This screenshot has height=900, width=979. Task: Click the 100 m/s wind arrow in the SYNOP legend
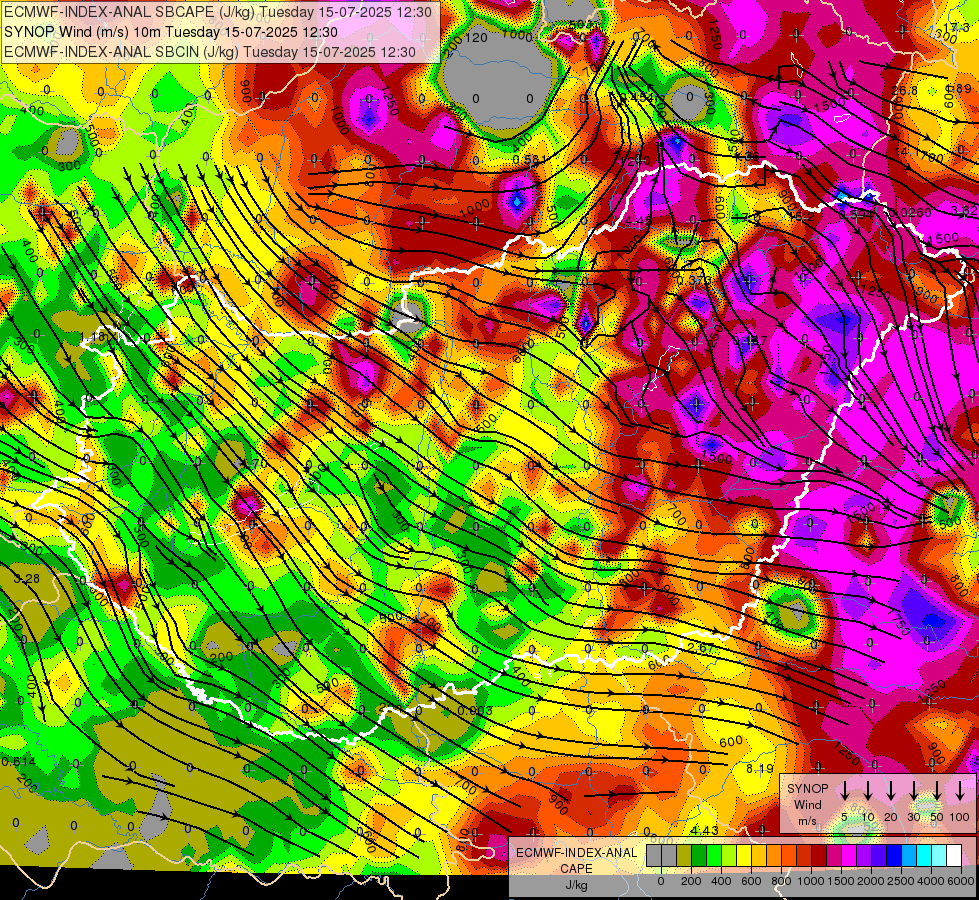coord(960,791)
